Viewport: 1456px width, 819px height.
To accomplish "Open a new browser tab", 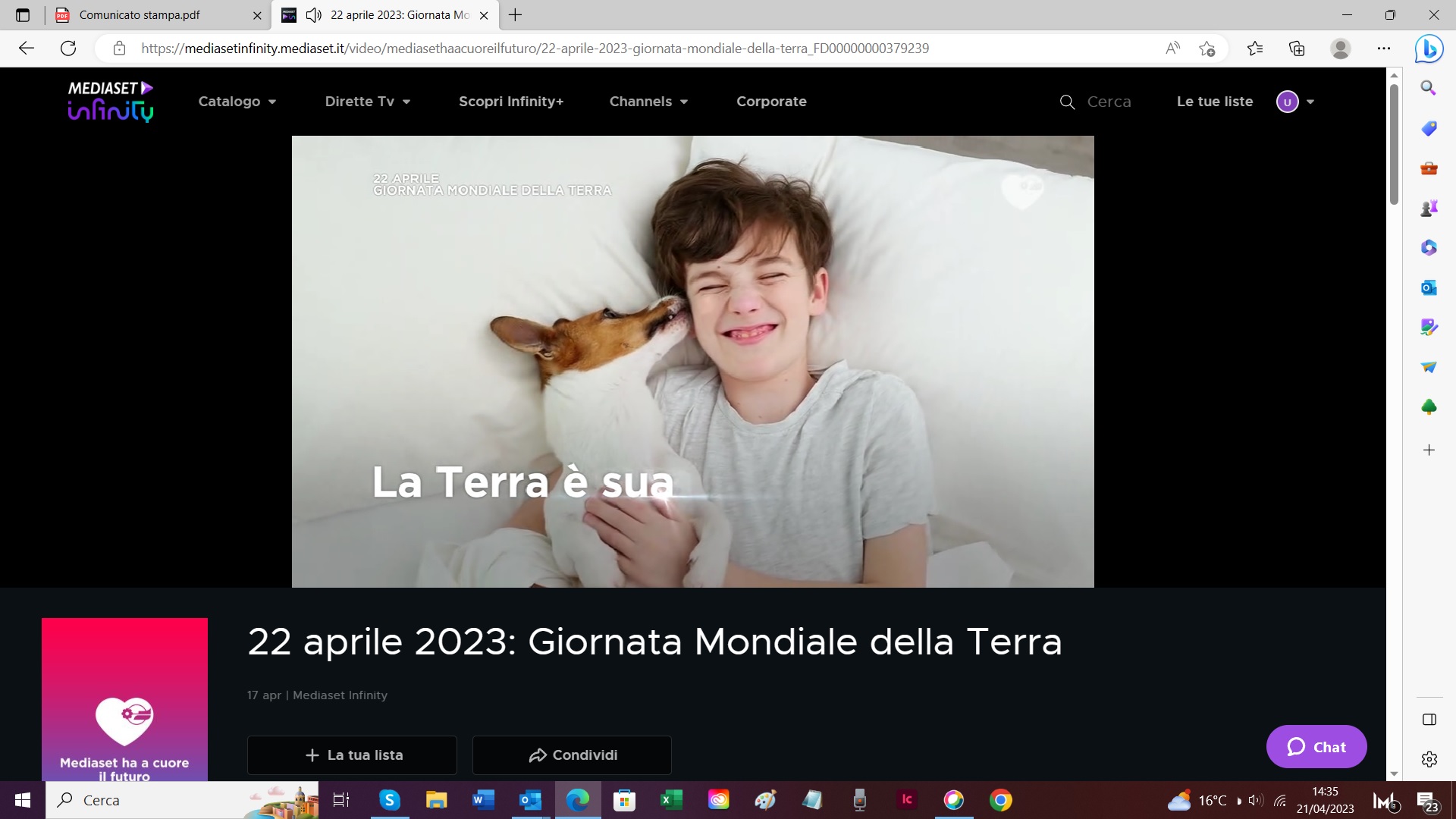I will (515, 15).
